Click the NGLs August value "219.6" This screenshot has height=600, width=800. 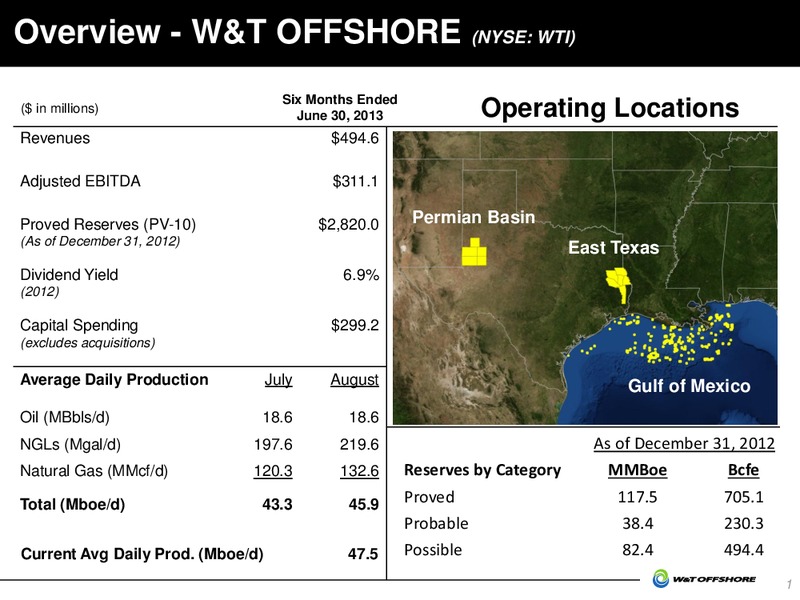click(360, 444)
